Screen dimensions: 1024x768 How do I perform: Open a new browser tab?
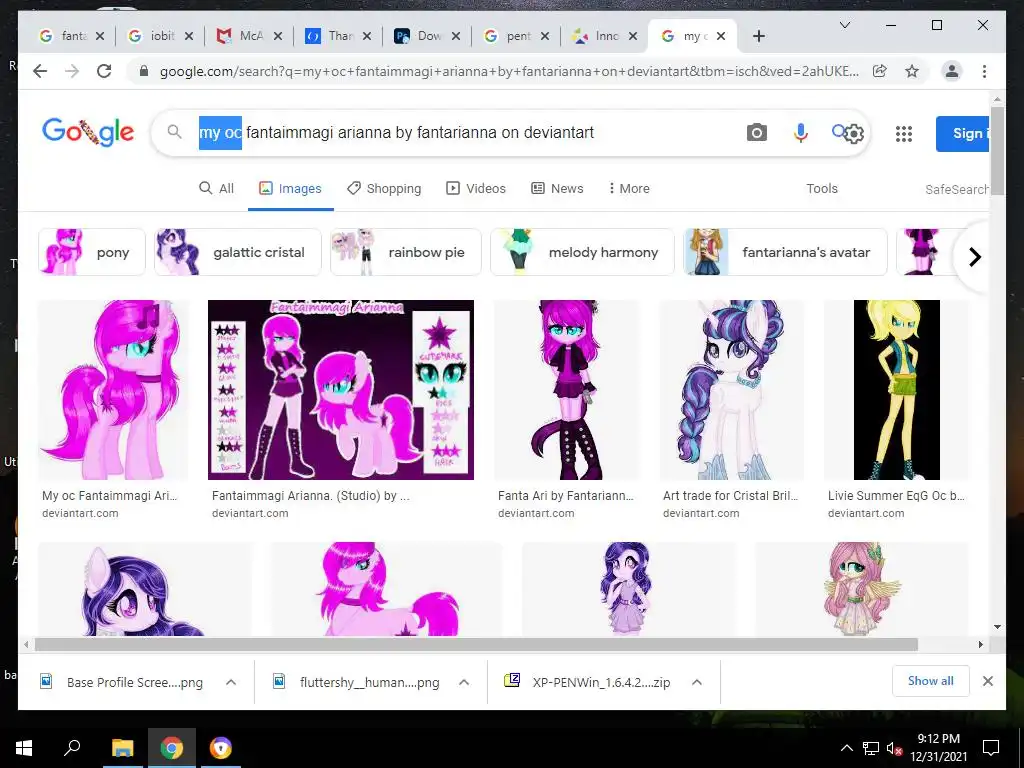point(758,36)
